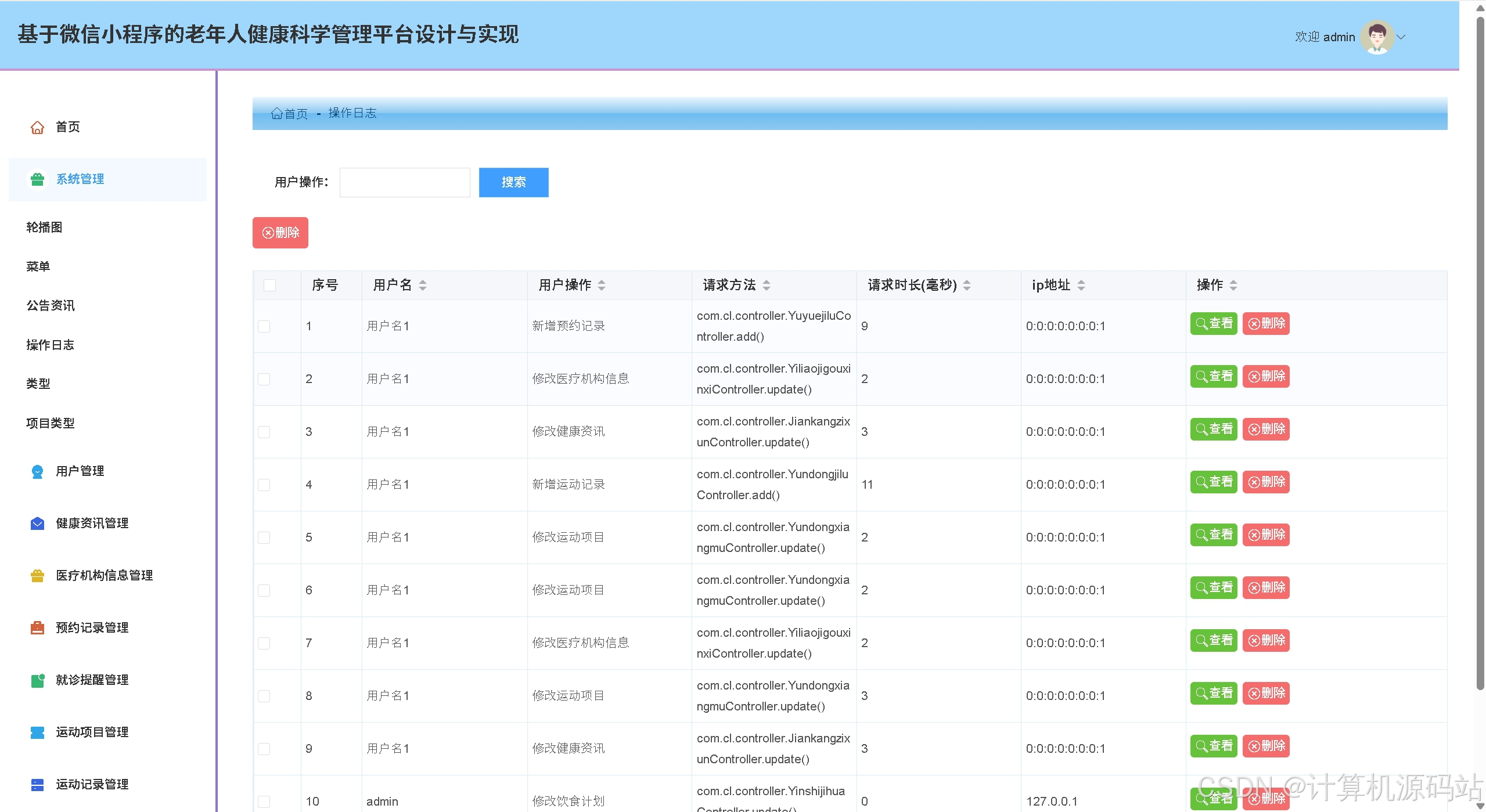1486x812 pixels.
Task: Click the breadcrumb home icon
Action: pos(276,114)
